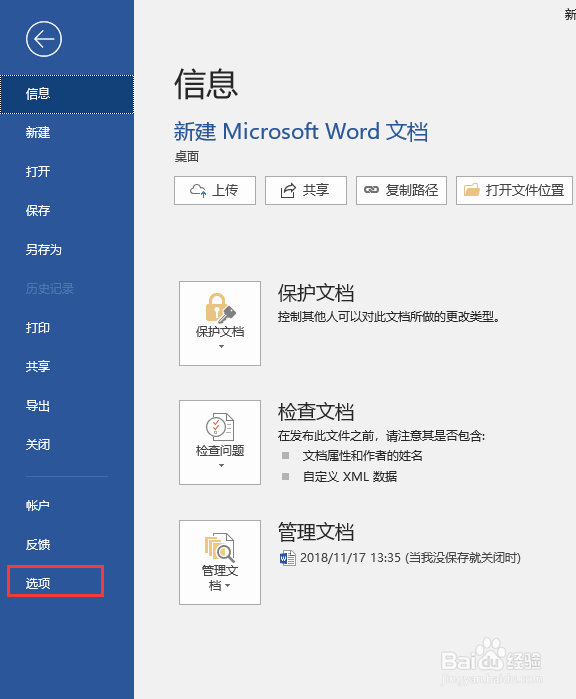Click the Word file icon by the 2018/11/17 version
Viewport: 576px width, 699px height.
(x=288, y=558)
